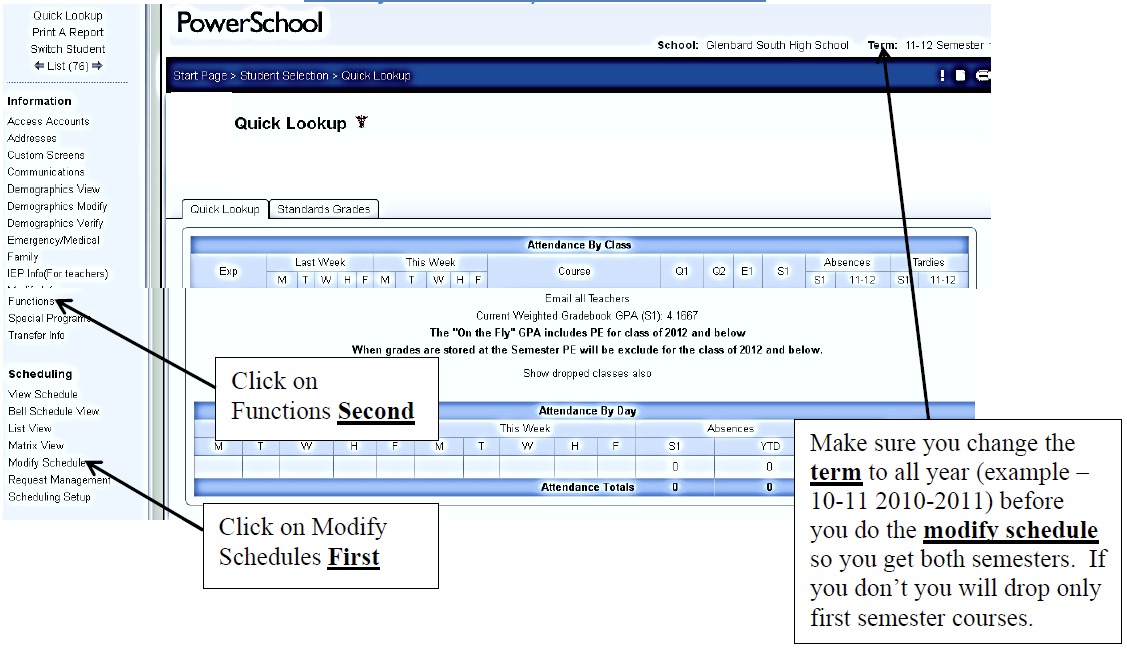The width and height of the screenshot is (1127, 648).
Task: Click the printer icon in blue bar
Action: tap(982, 76)
